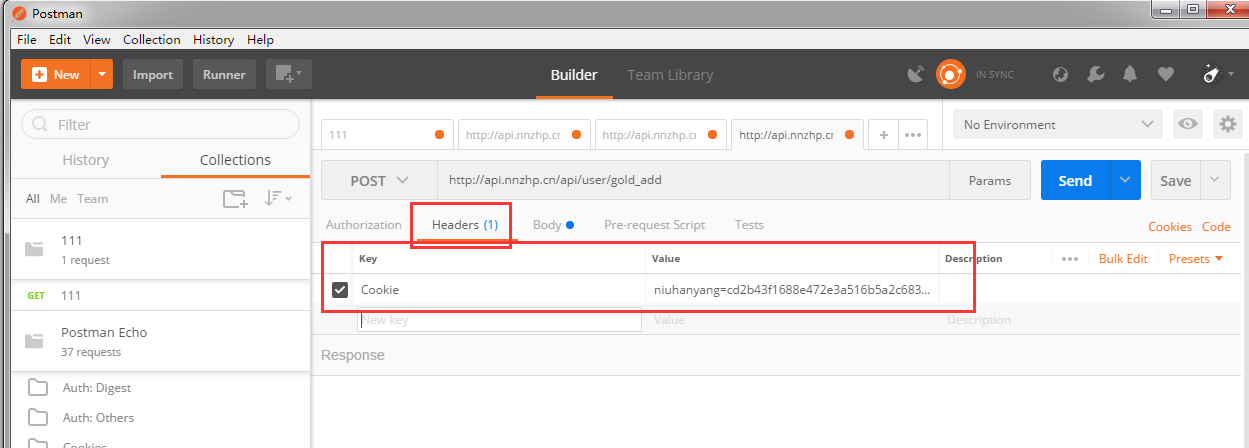Click the interceptor satellite icon
The image size is (1249, 448).
tap(916, 74)
